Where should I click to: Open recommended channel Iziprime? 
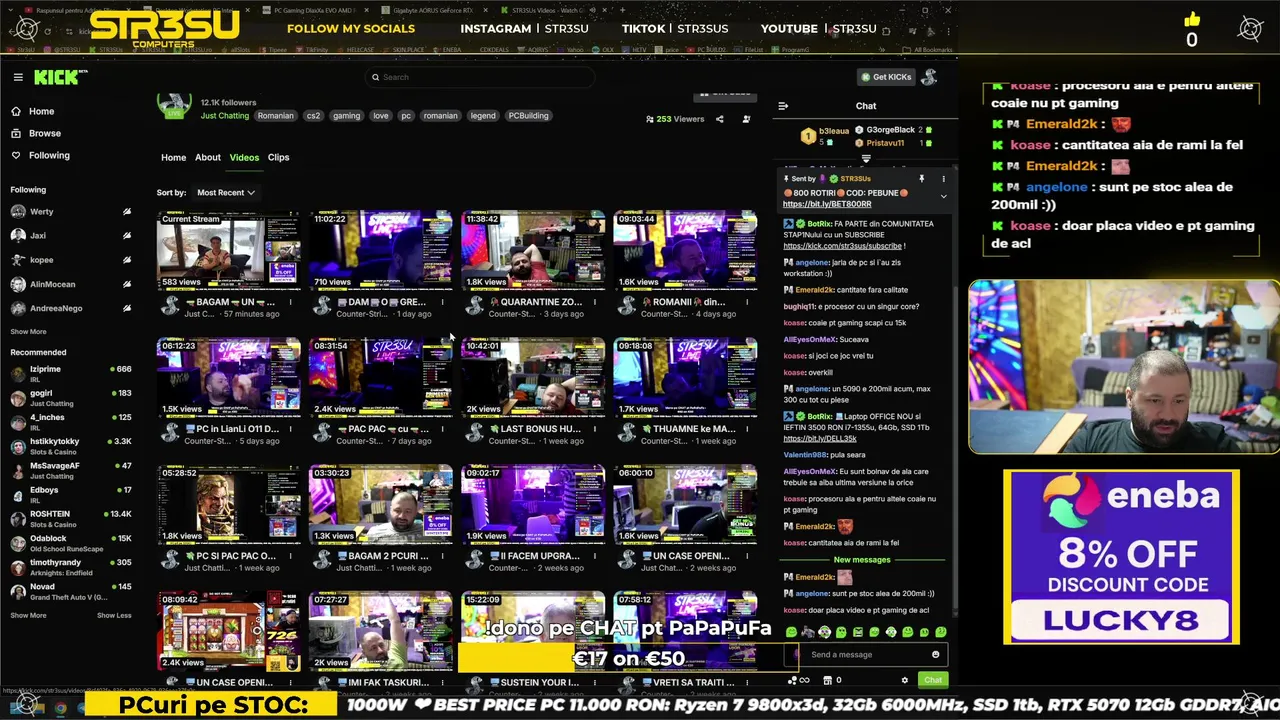pos(70,374)
